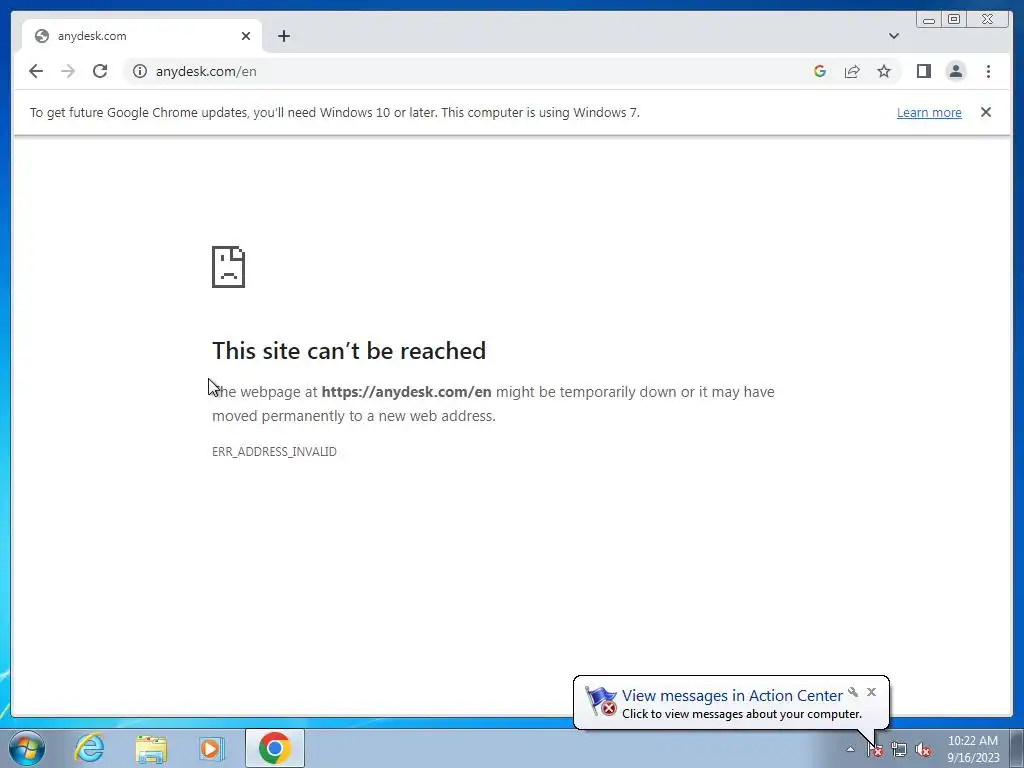
Task: View site information icon in address bar
Action: [140, 71]
